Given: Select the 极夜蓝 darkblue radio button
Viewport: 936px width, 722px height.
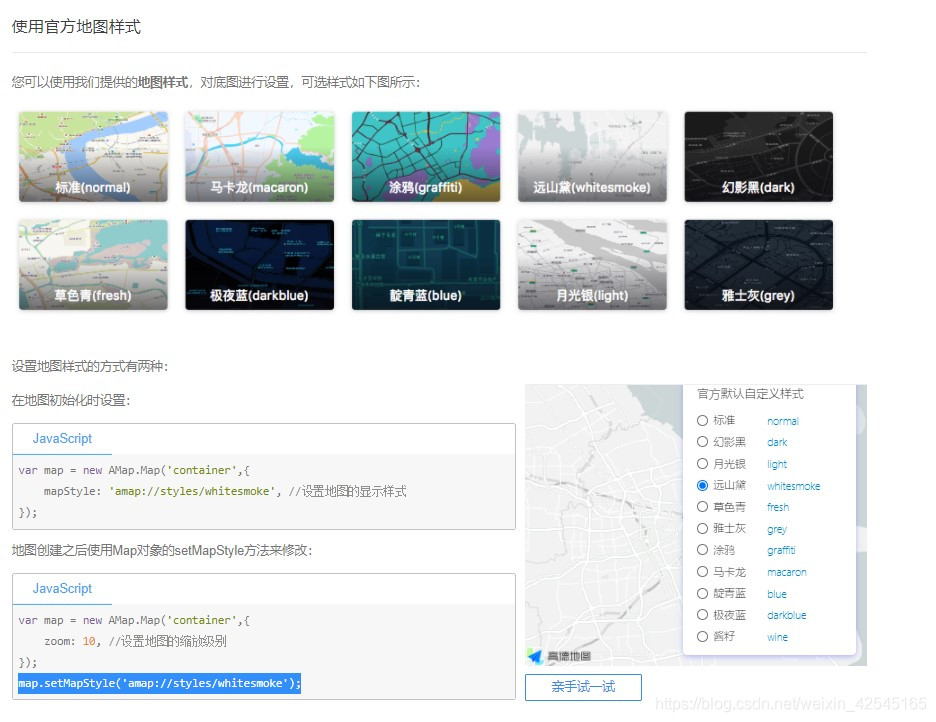Looking at the screenshot, I should [x=702, y=615].
